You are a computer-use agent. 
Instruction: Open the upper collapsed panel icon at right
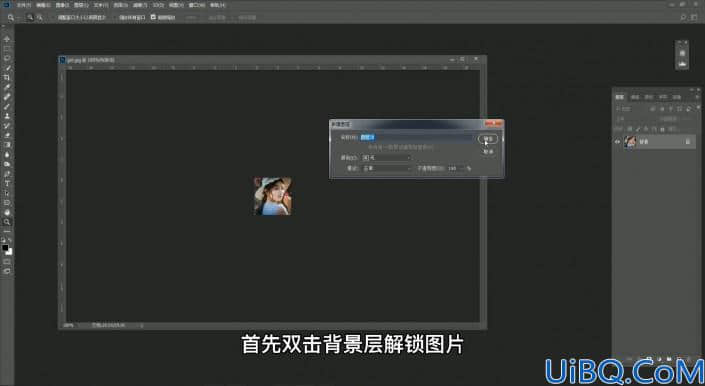coord(682,53)
